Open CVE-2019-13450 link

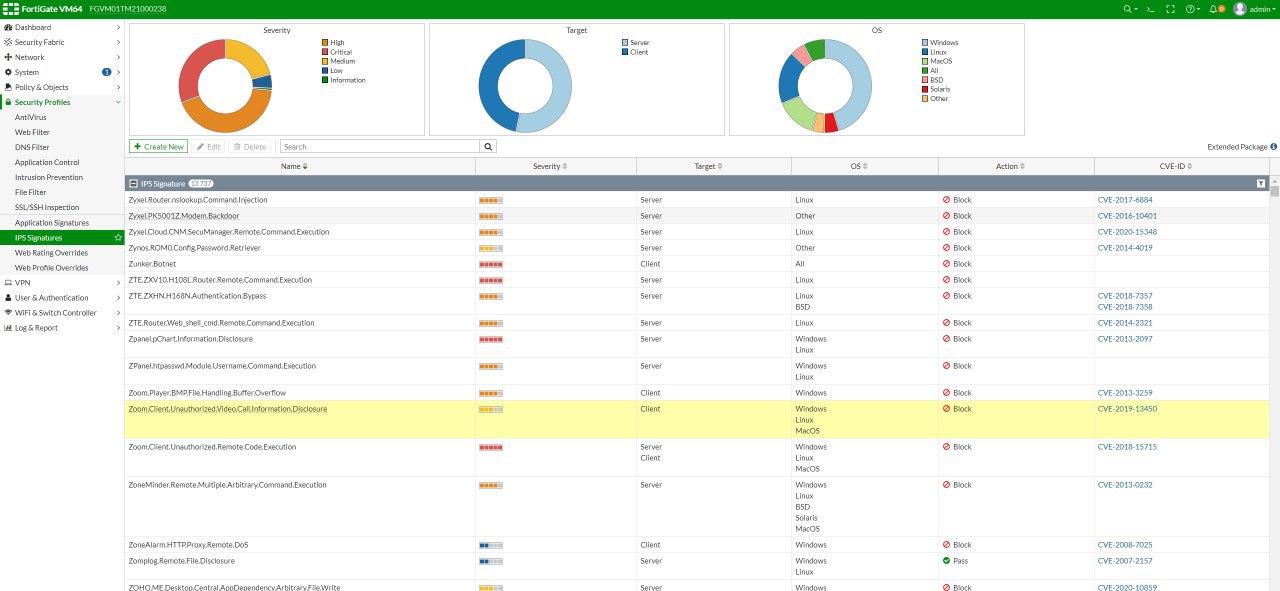[x=1127, y=409]
